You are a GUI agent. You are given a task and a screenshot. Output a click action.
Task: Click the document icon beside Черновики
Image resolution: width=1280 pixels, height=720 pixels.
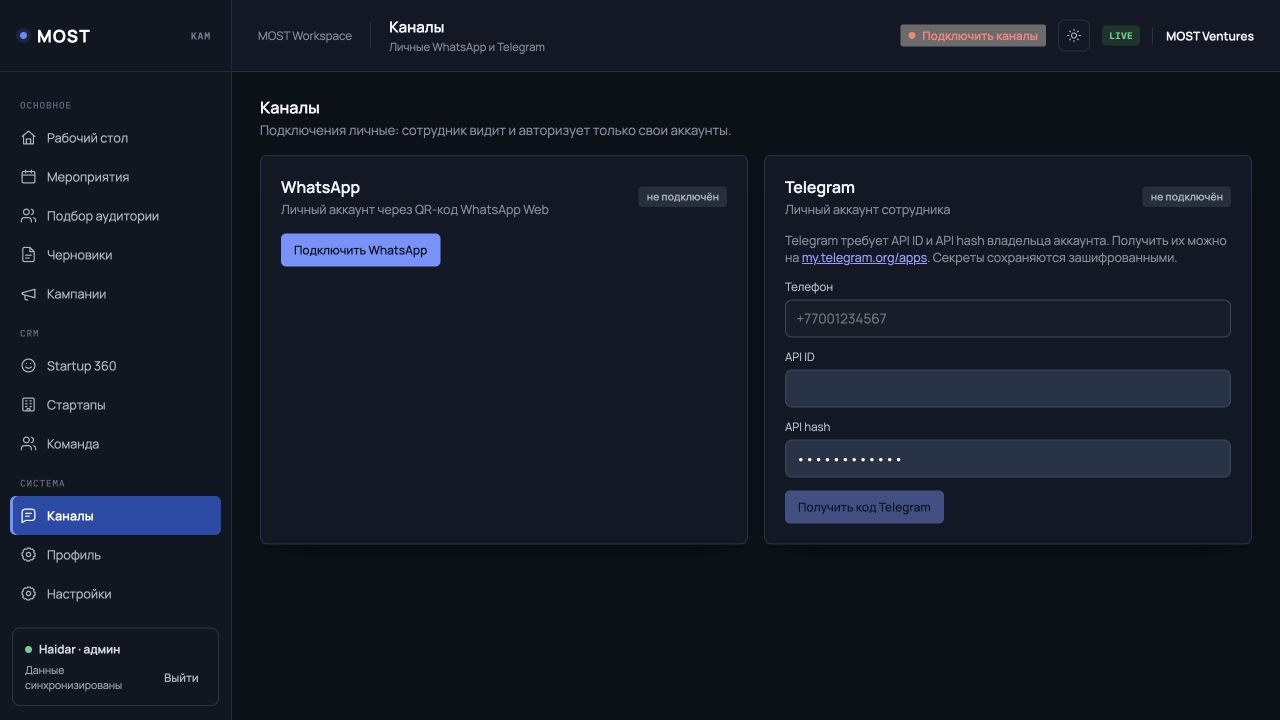(28, 255)
